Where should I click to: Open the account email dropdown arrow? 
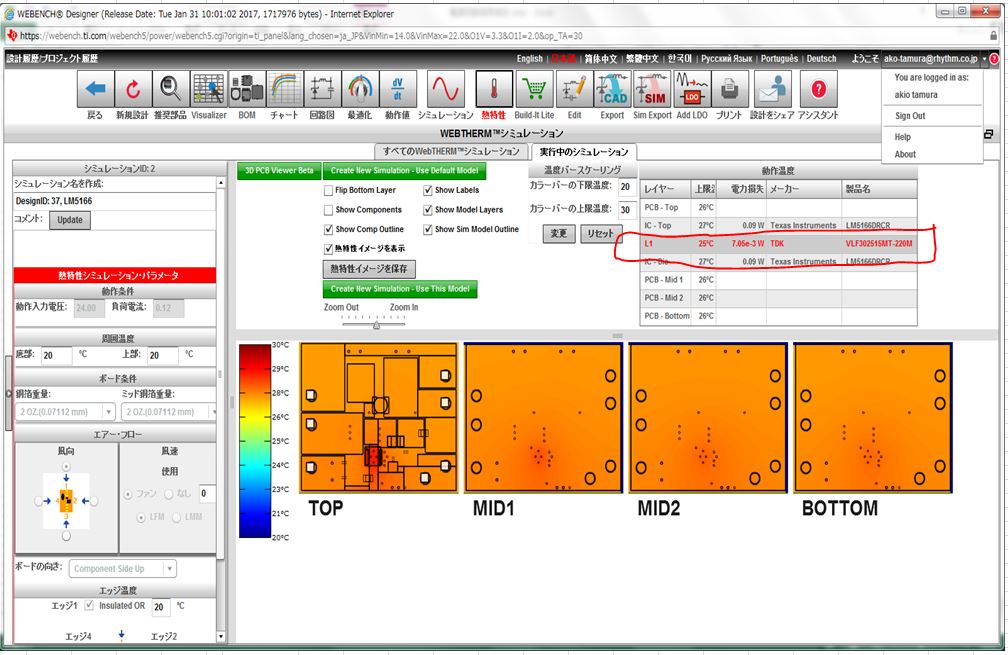984,58
